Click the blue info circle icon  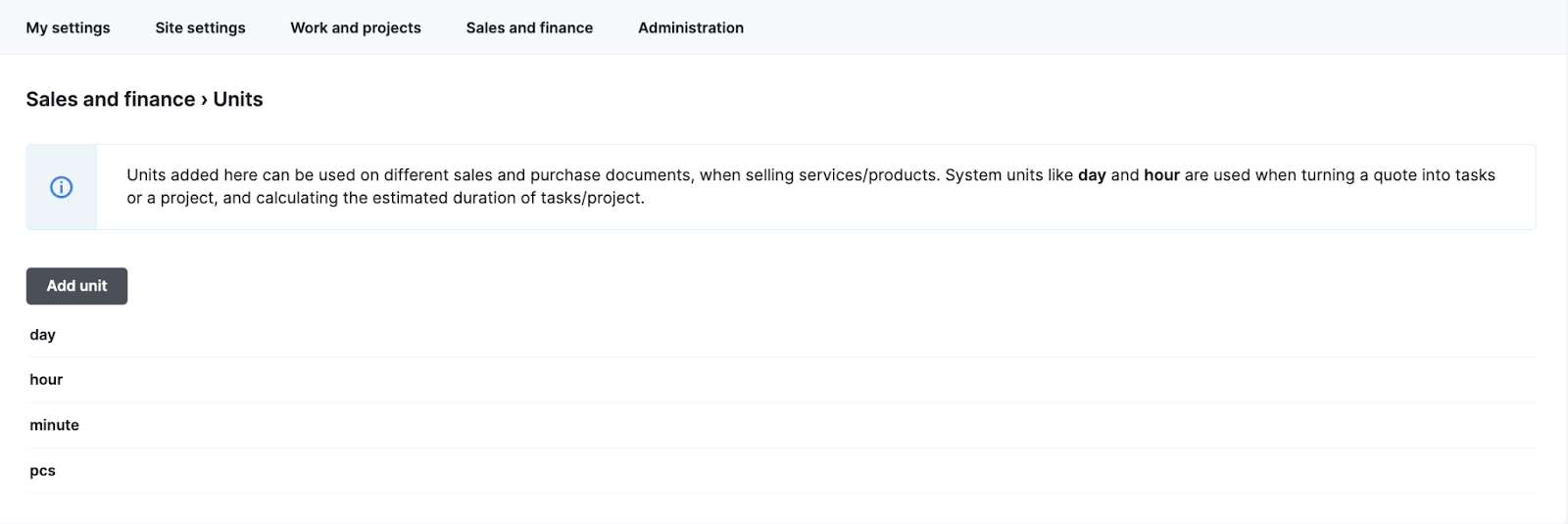pos(61,187)
